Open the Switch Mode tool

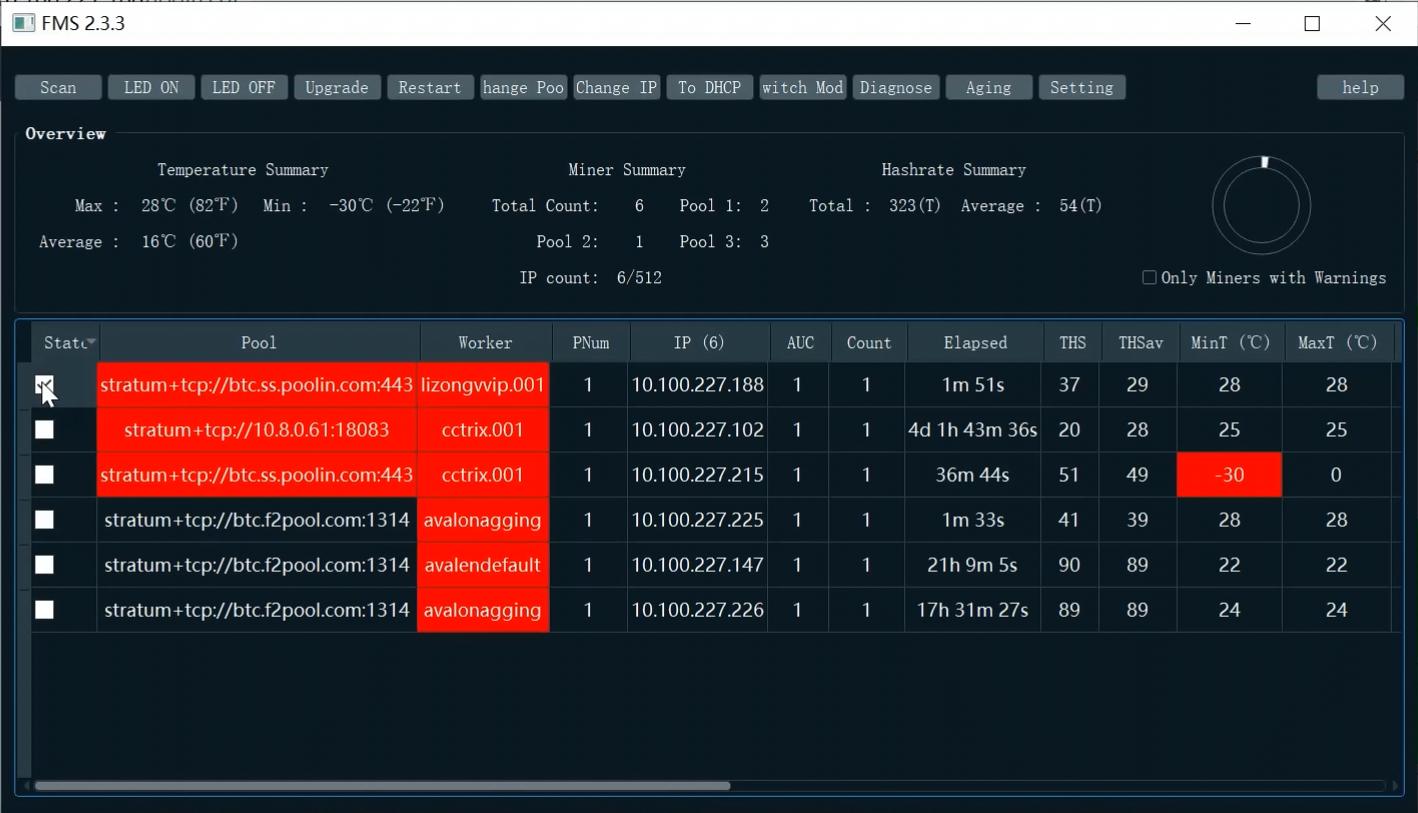click(x=802, y=87)
